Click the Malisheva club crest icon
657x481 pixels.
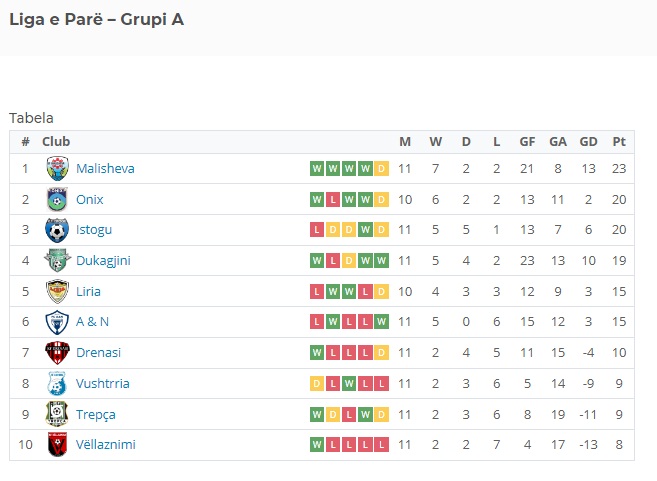pos(57,168)
